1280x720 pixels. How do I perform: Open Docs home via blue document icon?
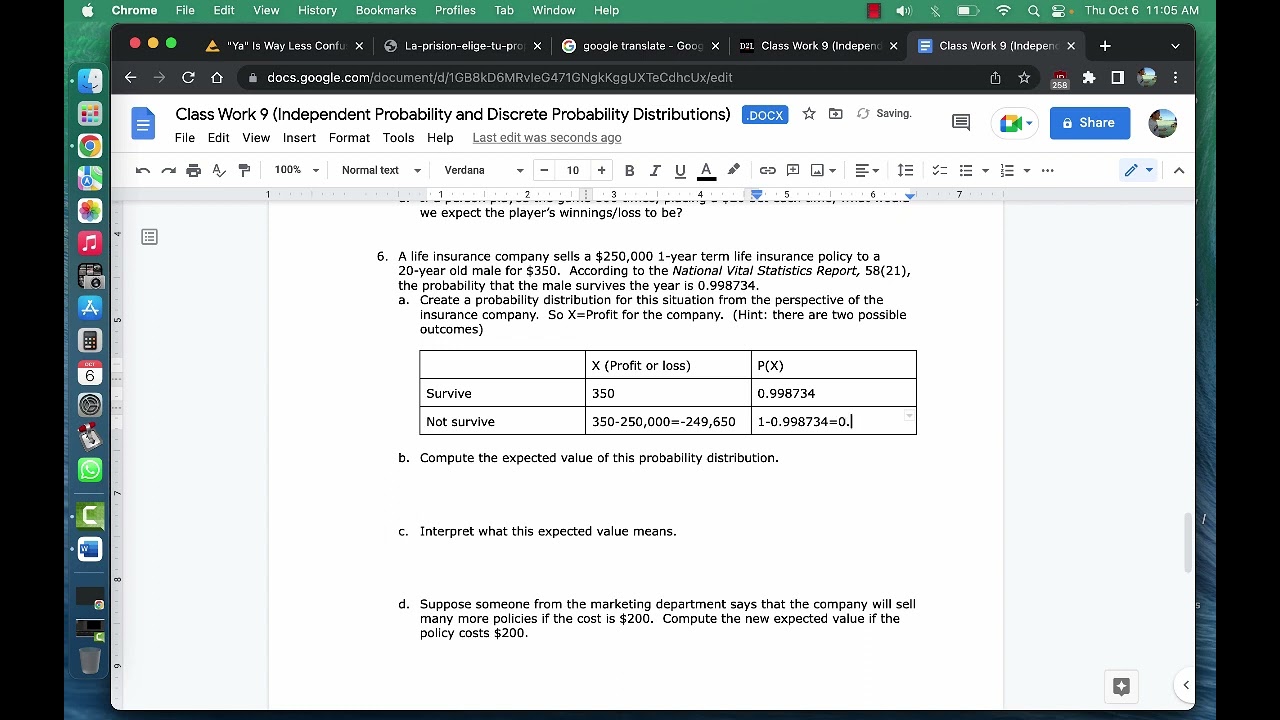pyautogui.click(x=143, y=124)
